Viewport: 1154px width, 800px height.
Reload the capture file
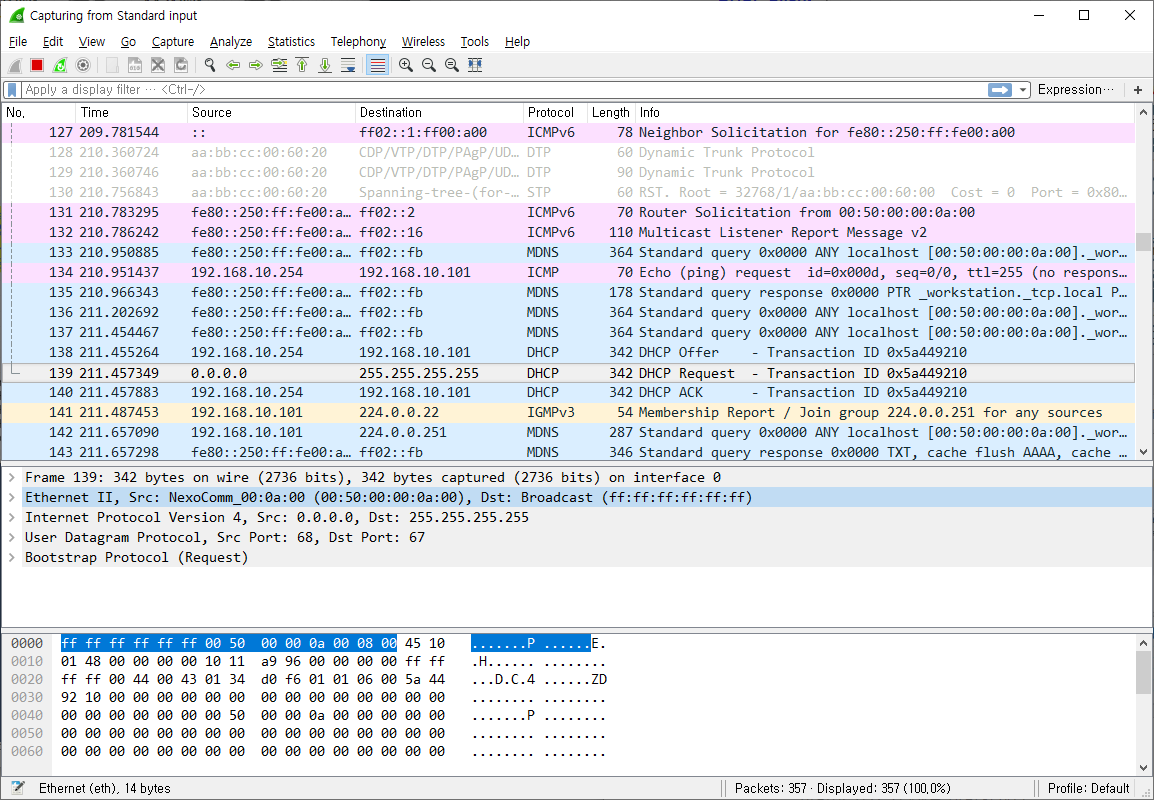(x=181, y=66)
